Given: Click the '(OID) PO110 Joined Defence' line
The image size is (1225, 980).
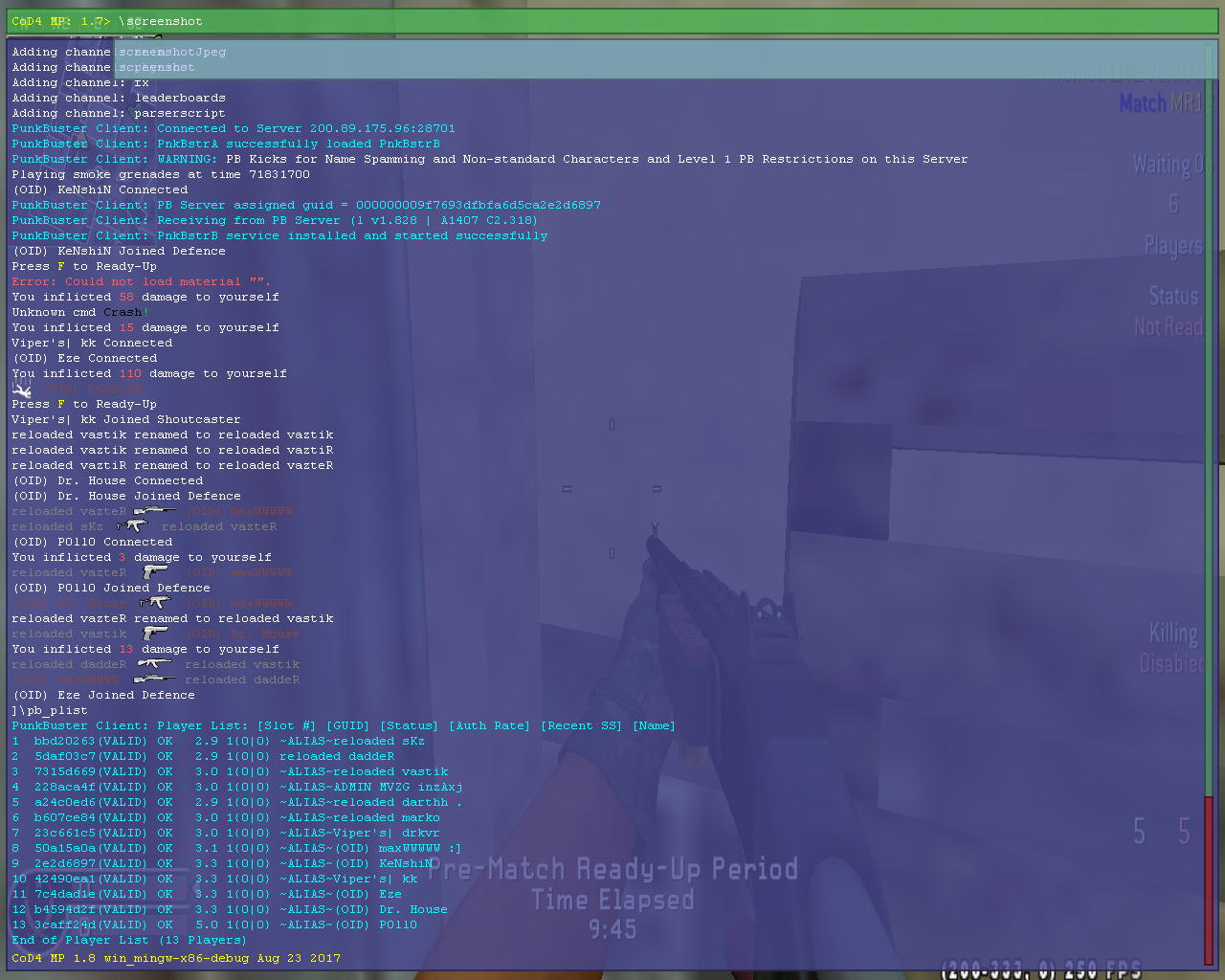Looking at the screenshot, I should 111,588.
